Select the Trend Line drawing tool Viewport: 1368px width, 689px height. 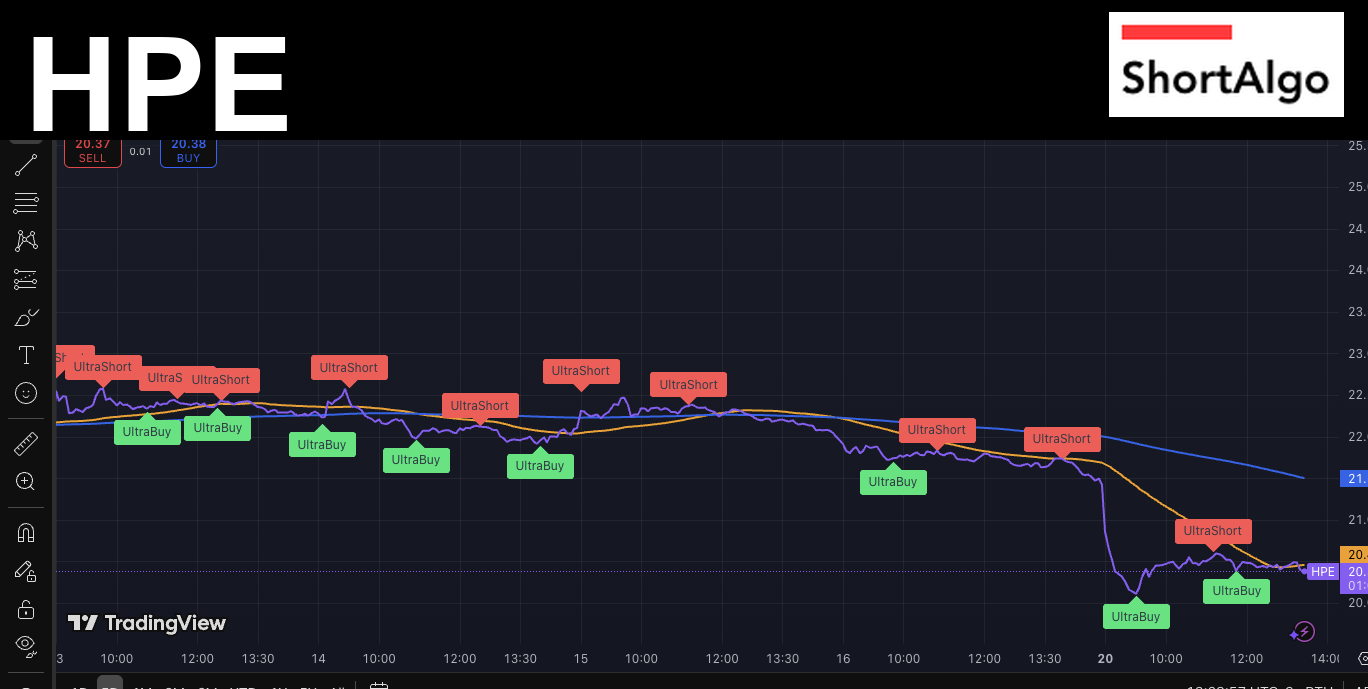coord(26,165)
